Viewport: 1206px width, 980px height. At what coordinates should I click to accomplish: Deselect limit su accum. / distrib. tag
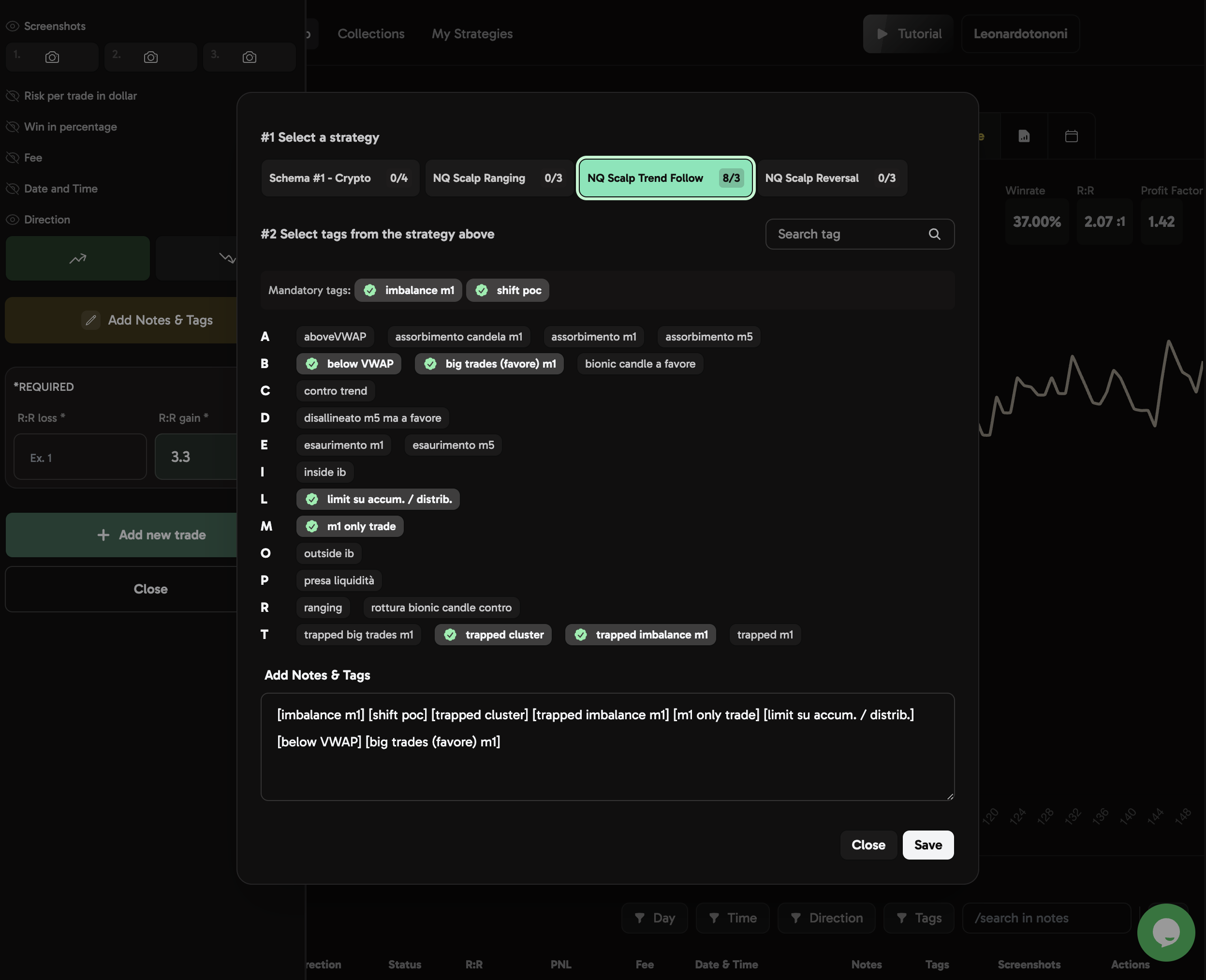378,499
